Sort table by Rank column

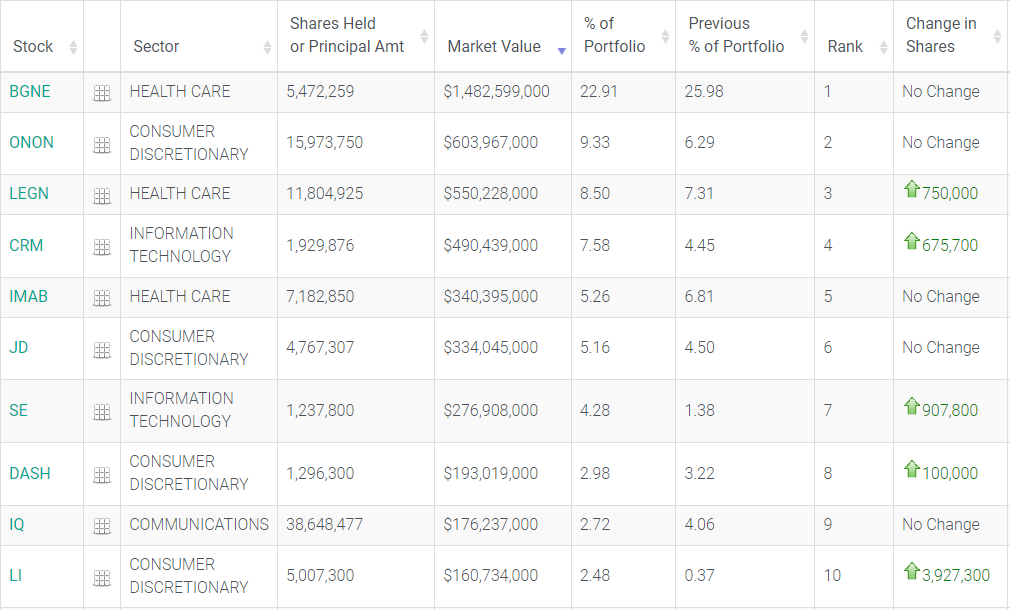point(884,47)
